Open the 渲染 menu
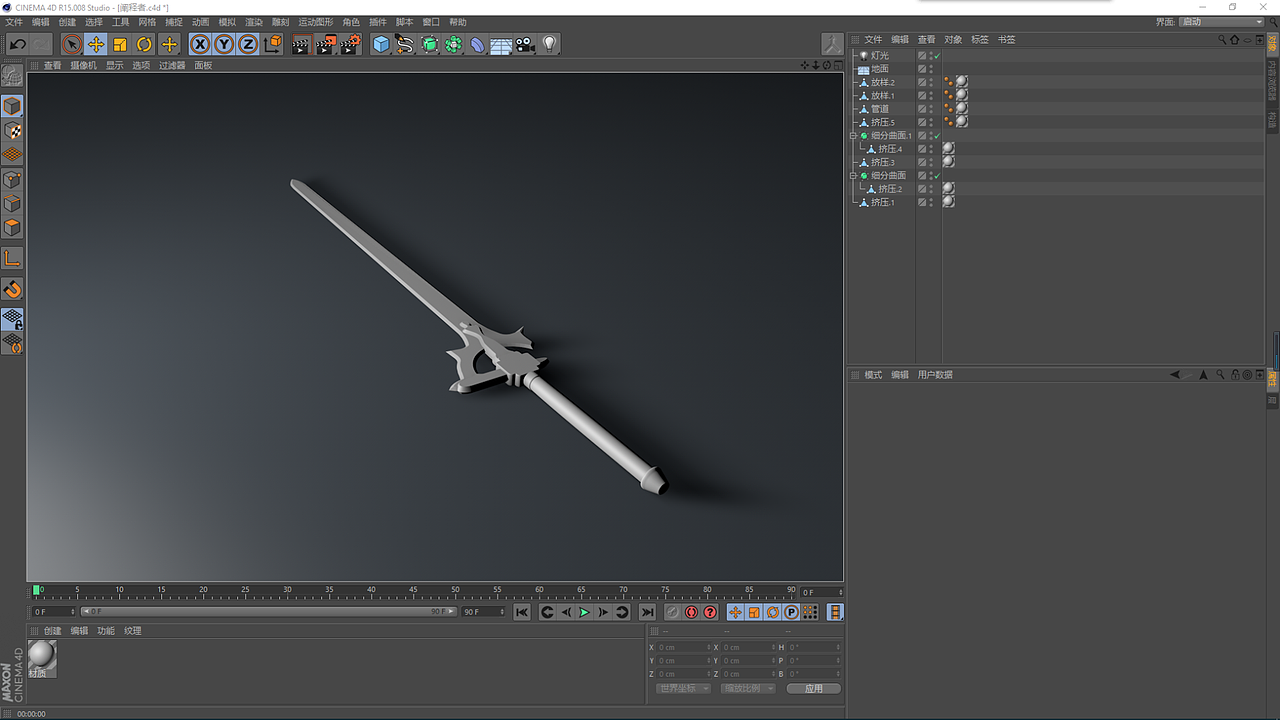1280x720 pixels. click(x=254, y=22)
